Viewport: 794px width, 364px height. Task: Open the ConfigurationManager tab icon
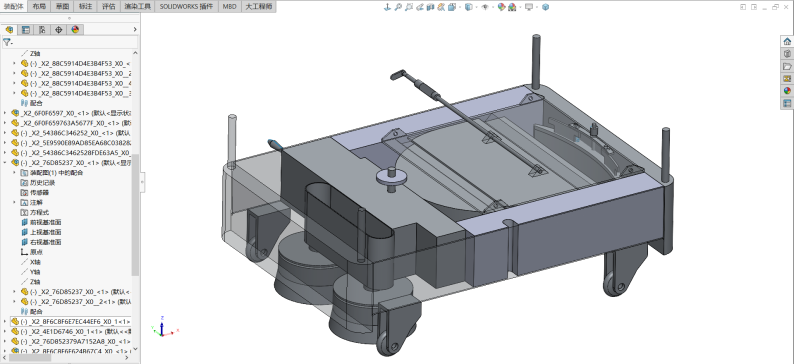pyautogui.click(x=42, y=29)
